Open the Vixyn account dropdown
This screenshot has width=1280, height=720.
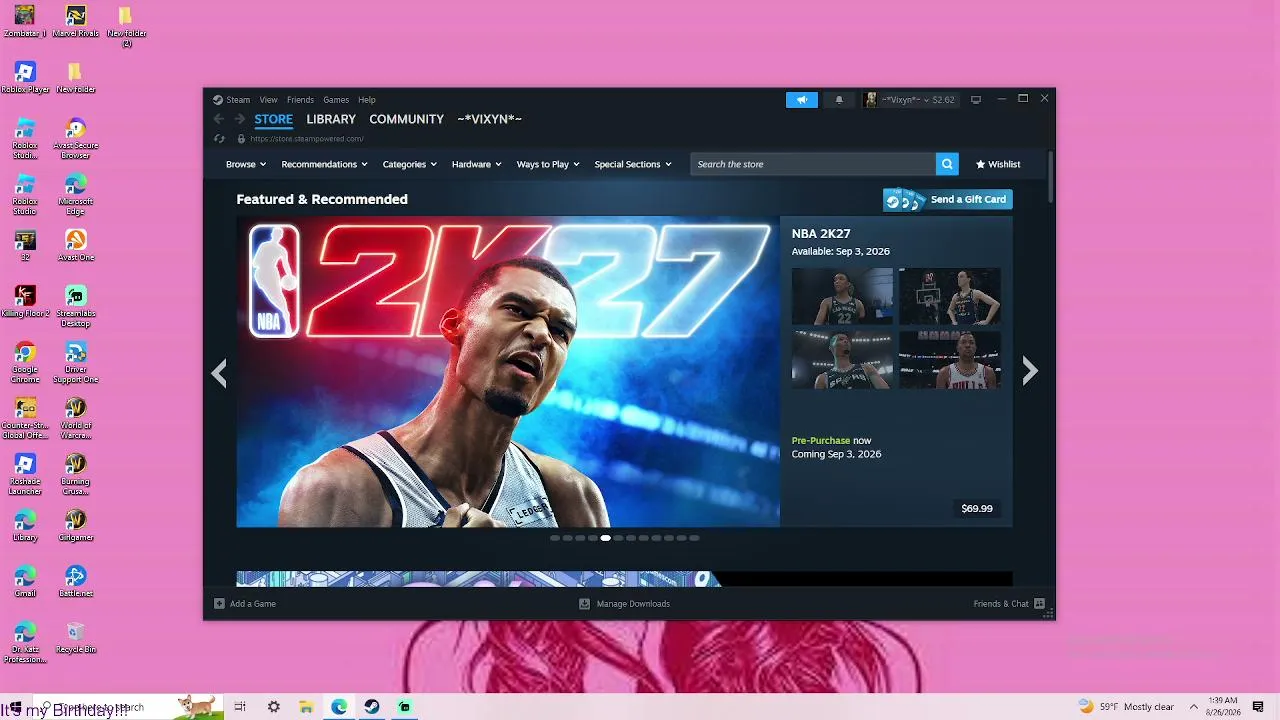coord(910,100)
